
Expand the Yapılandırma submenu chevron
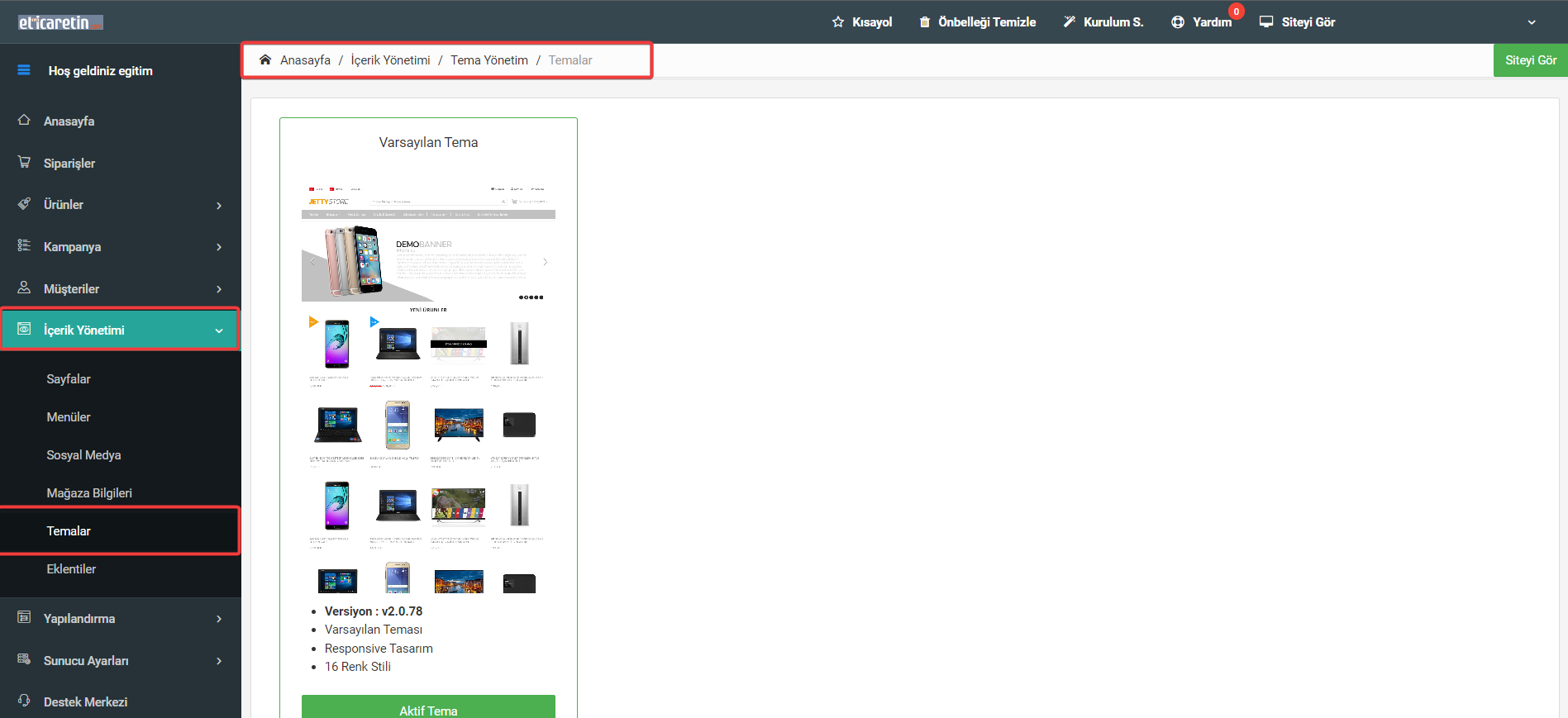(219, 619)
